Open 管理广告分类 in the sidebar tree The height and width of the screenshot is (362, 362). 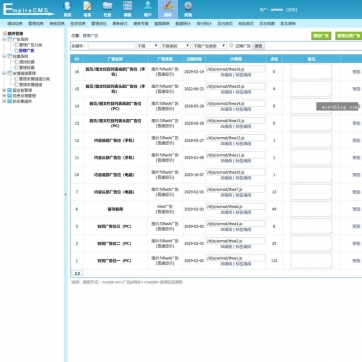pos(31,45)
